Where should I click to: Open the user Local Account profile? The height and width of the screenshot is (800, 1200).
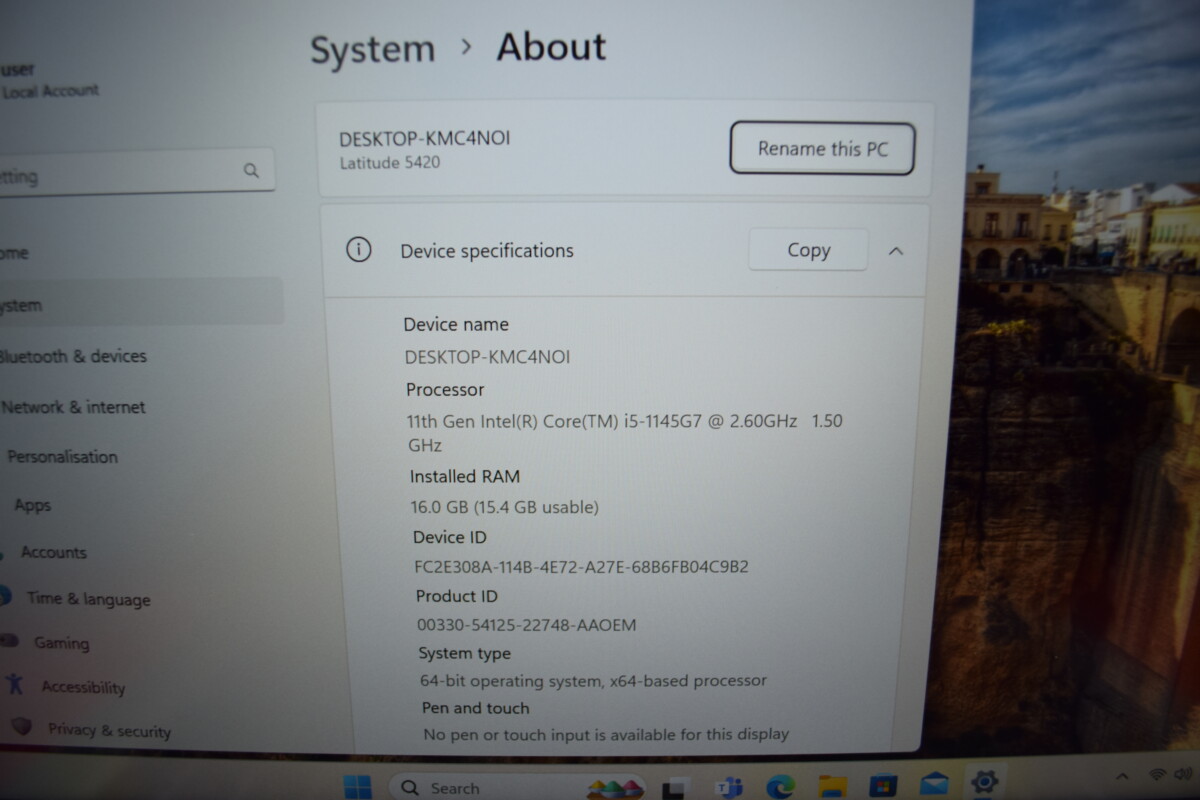(x=50, y=80)
